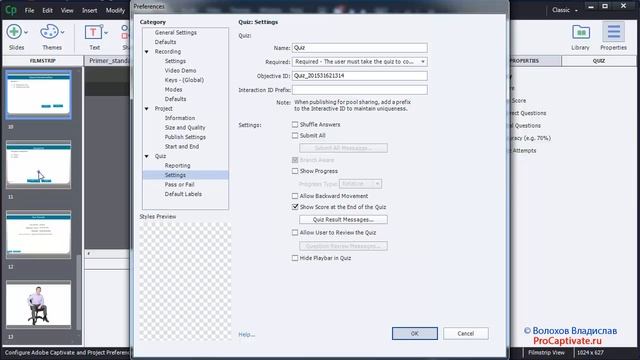Open the Library panel icon
The image size is (640, 360).
click(x=580, y=32)
